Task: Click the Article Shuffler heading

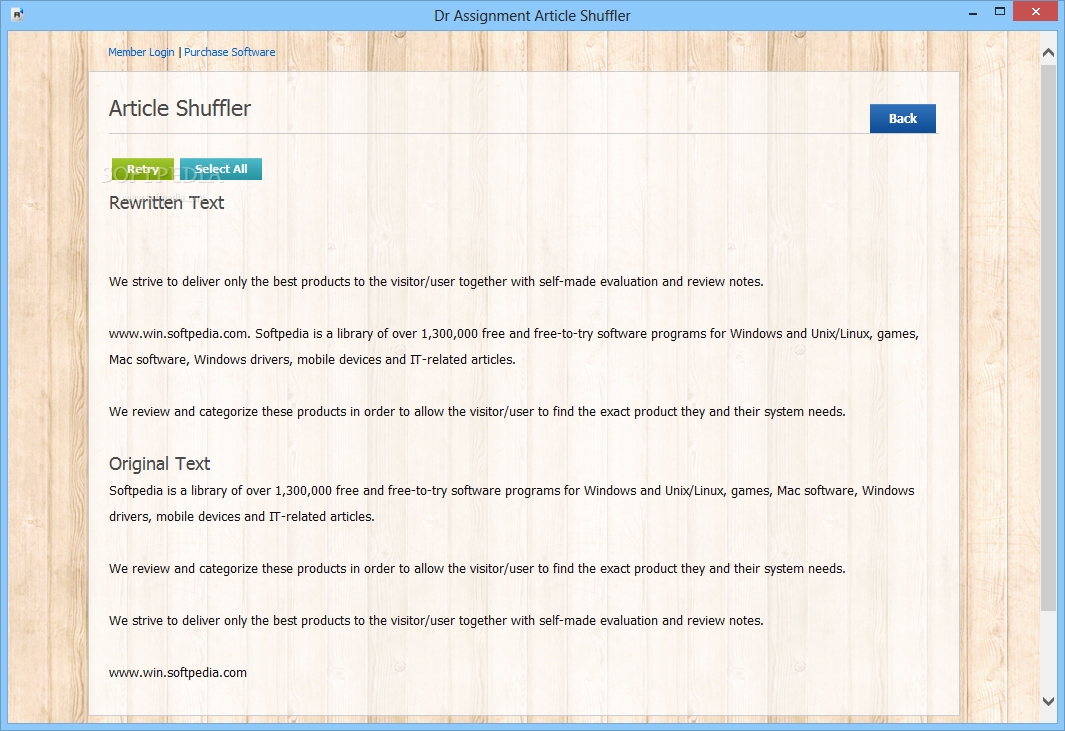Action: pos(180,108)
